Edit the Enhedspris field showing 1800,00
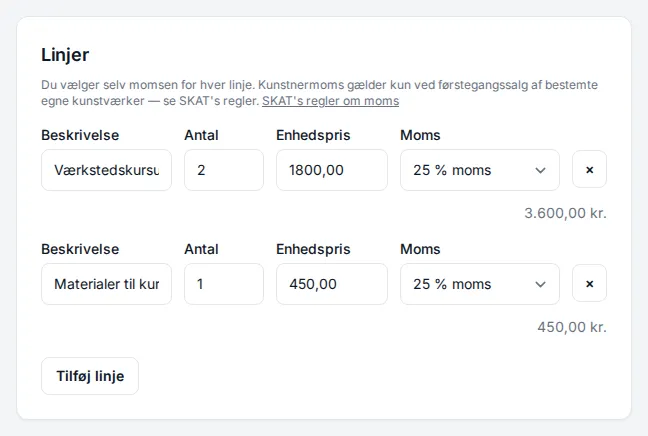Image resolution: width=648 pixels, height=436 pixels. coord(332,170)
